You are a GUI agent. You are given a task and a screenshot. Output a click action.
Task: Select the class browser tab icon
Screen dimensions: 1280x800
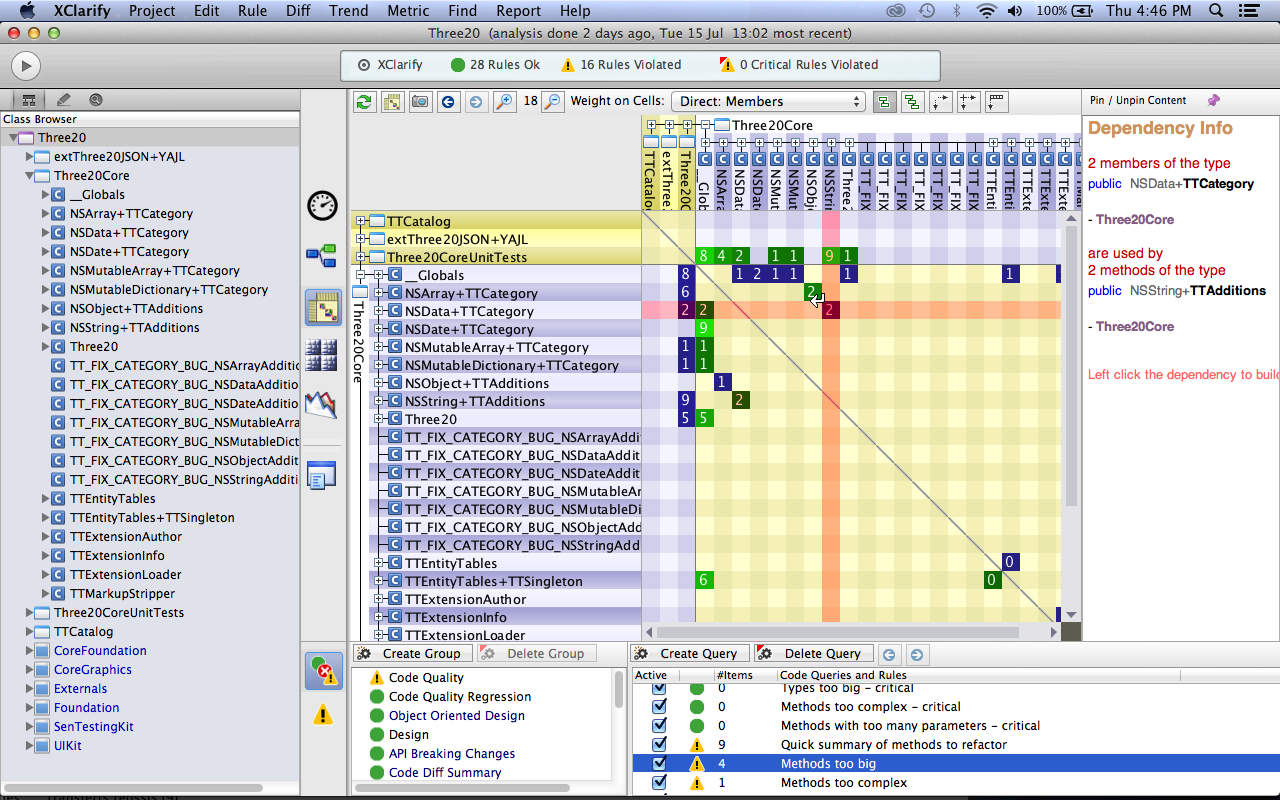[29, 100]
